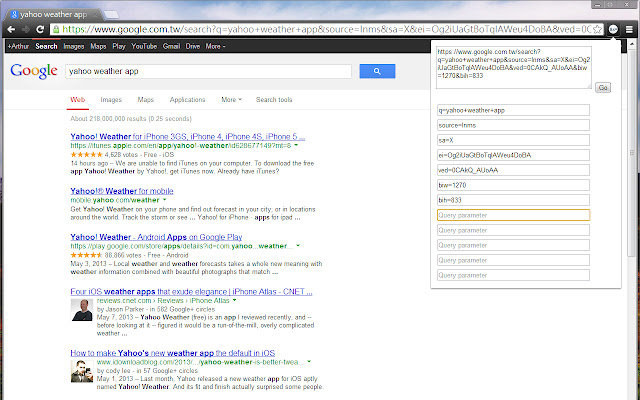Open YouTube in Google bar
Image resolution: width=640 pixels, height=400 pixels.
click(144, 47)
